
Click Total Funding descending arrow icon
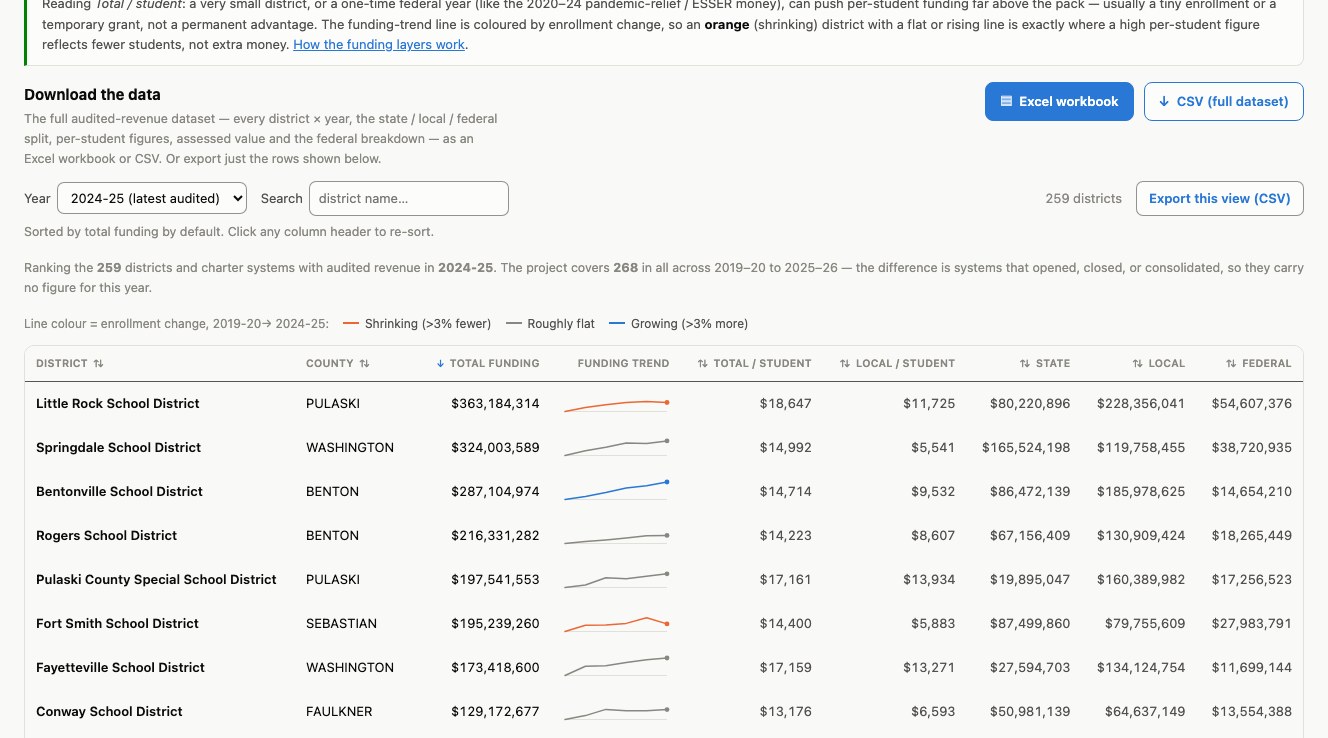(440, 363)
